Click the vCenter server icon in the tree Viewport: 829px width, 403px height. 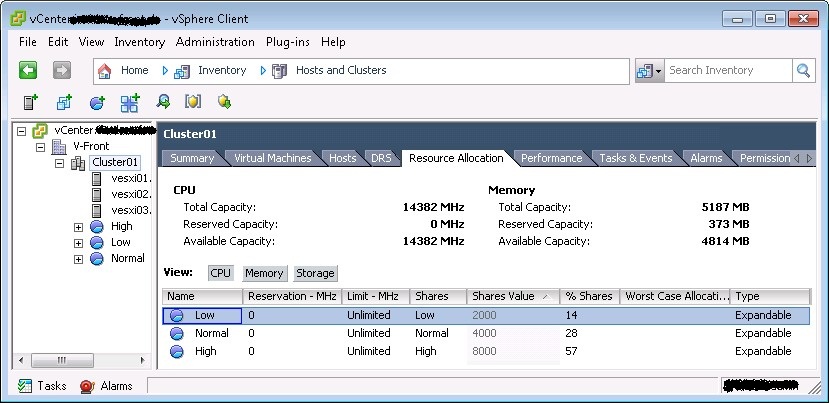pyautogui.click(x=40, y=131)
